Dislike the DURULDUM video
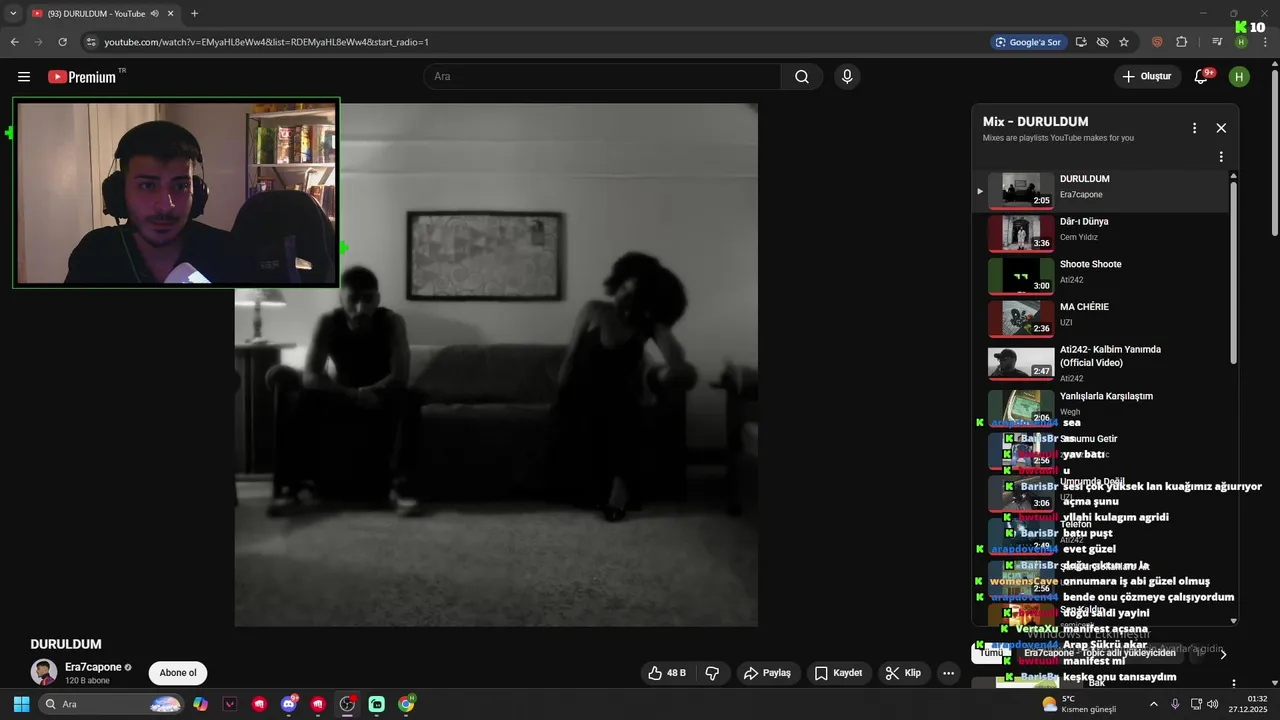The width and height of the screenshot is (1280, 720). [713, 673]
